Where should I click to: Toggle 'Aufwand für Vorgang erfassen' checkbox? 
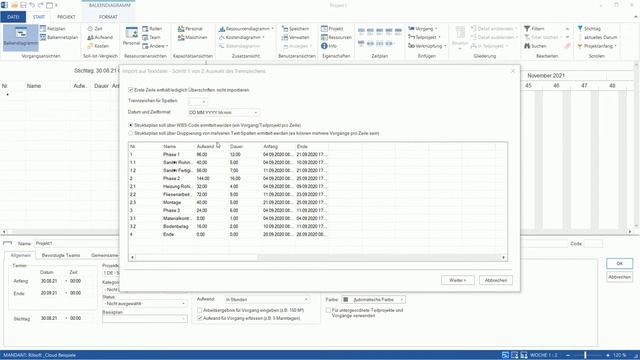[x=200, y=318]
